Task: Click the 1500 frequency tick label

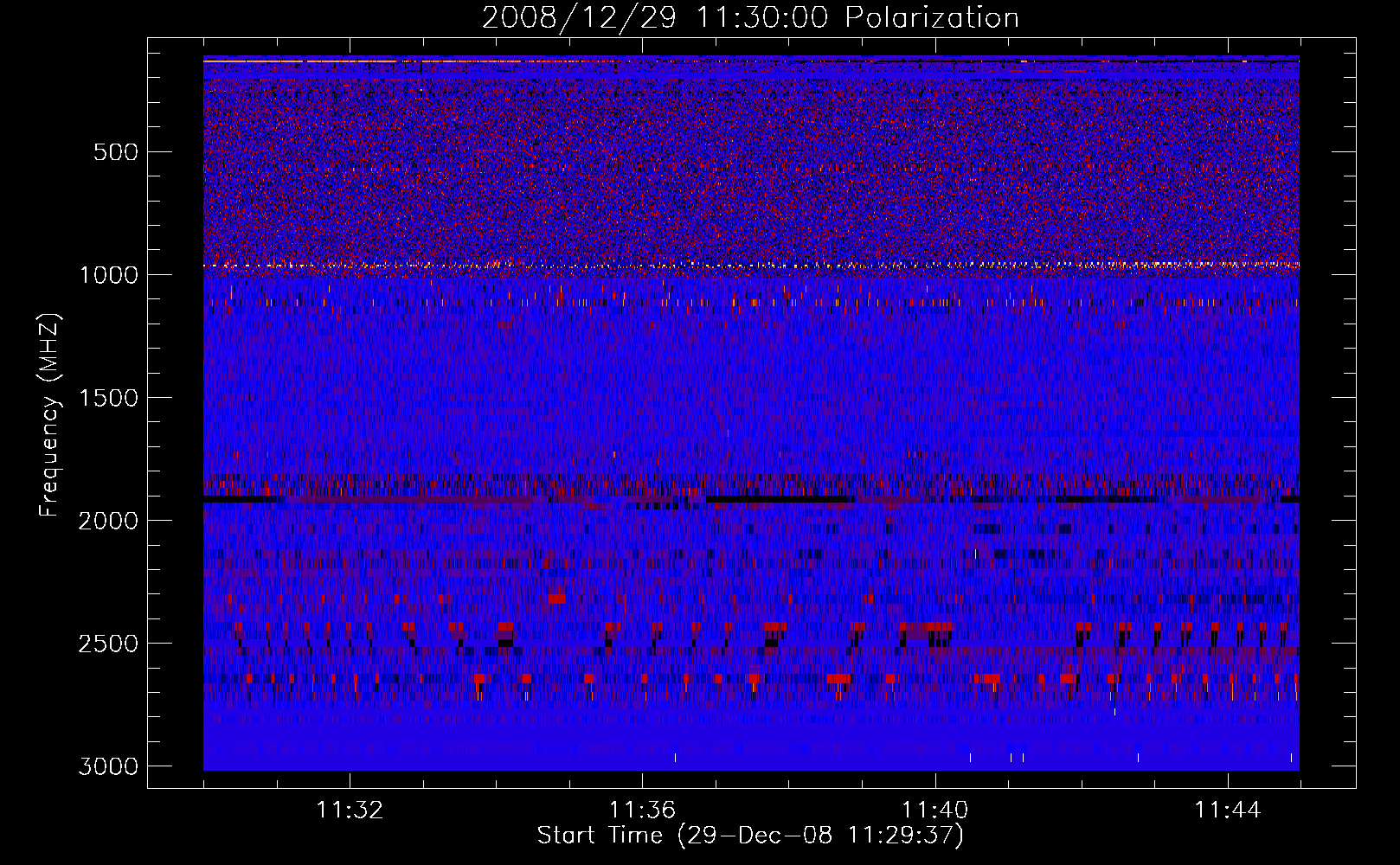Action: tap(108, 398)
